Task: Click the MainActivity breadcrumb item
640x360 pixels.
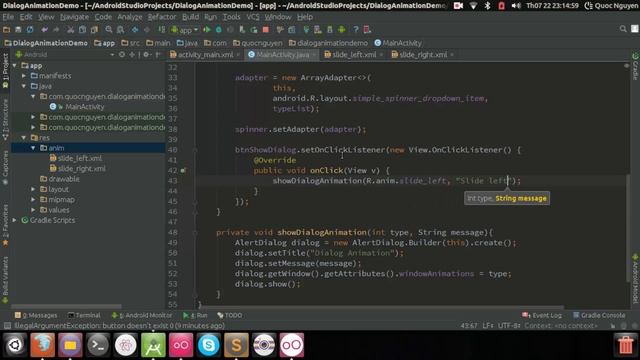Action: [x=398, y=43]
